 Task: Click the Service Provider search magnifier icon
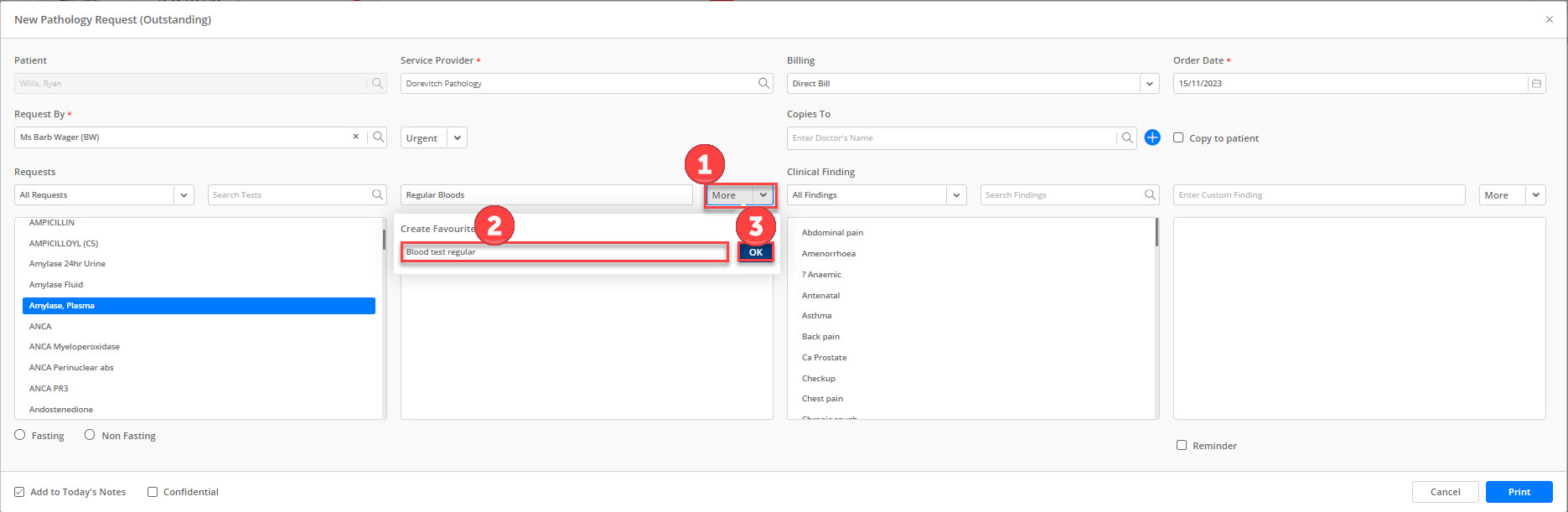763,83
